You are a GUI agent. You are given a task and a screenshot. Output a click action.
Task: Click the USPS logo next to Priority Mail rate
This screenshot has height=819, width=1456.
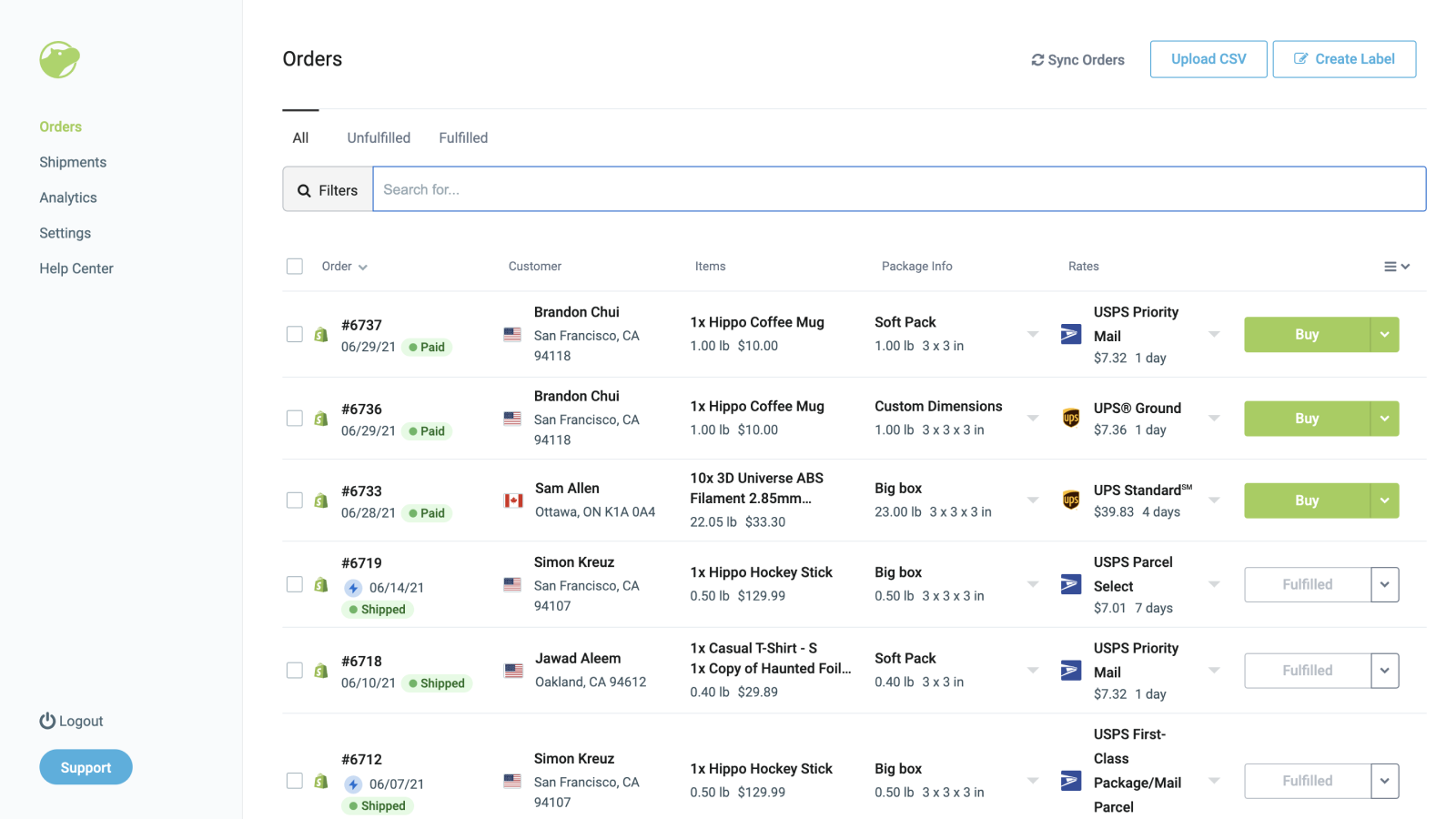click(1071, 334)
